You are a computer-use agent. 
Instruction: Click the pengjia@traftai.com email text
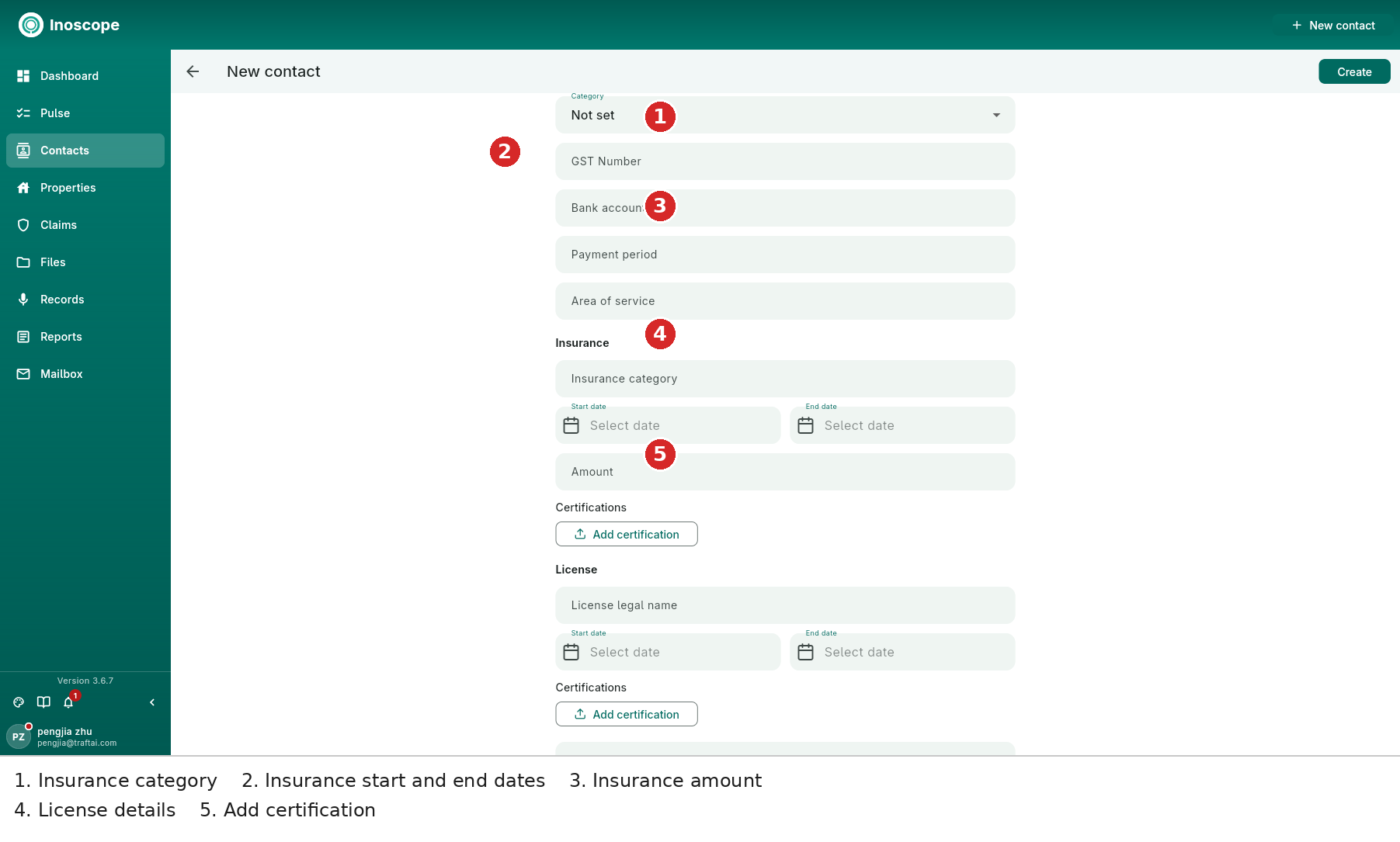click(x=77, y=743)
